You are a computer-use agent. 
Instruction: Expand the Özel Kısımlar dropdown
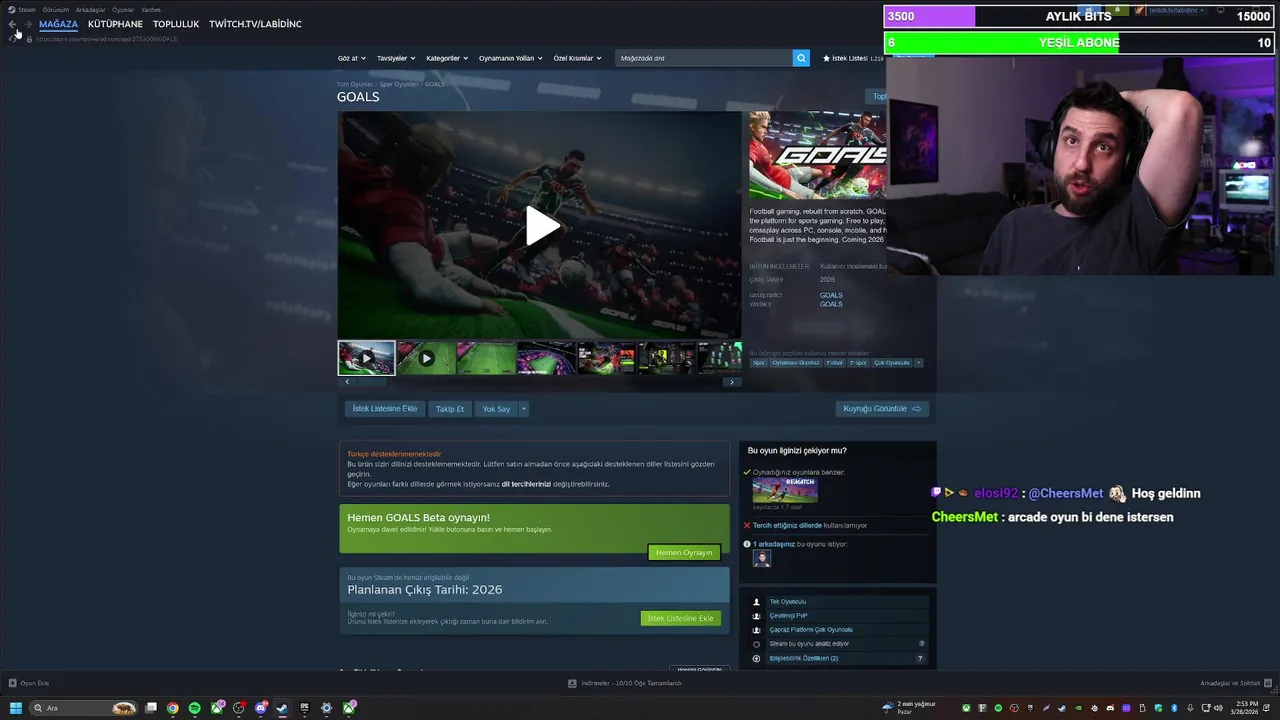(x=577, y=58)
